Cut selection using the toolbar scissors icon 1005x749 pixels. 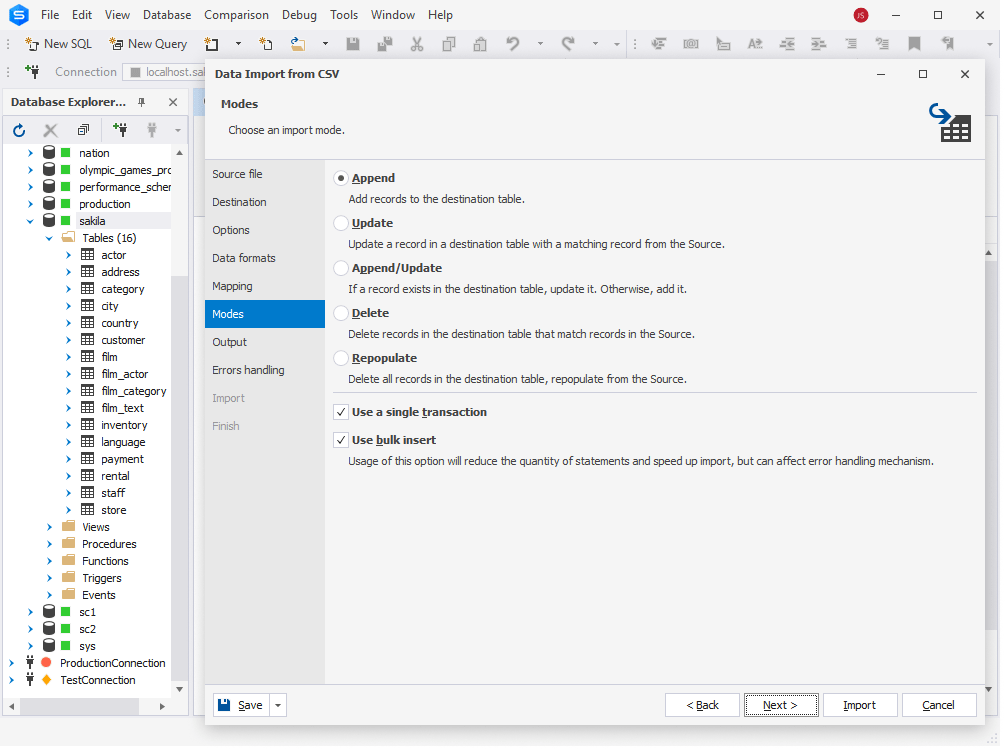pos(417,43)
